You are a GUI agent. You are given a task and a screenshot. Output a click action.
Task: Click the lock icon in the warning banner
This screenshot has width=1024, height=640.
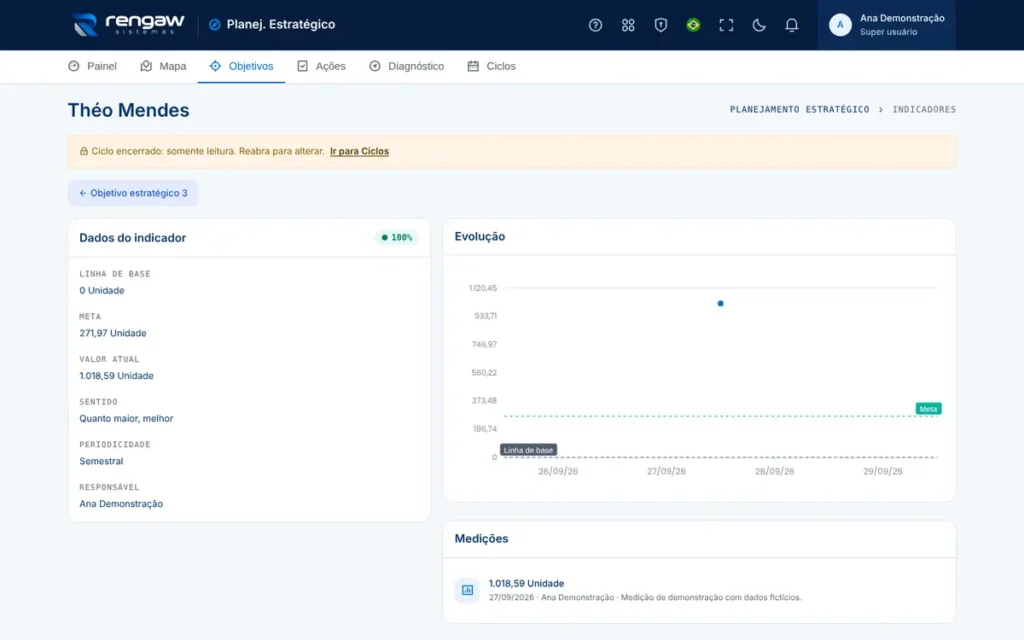pyautogui.click(x=84, y=151)
